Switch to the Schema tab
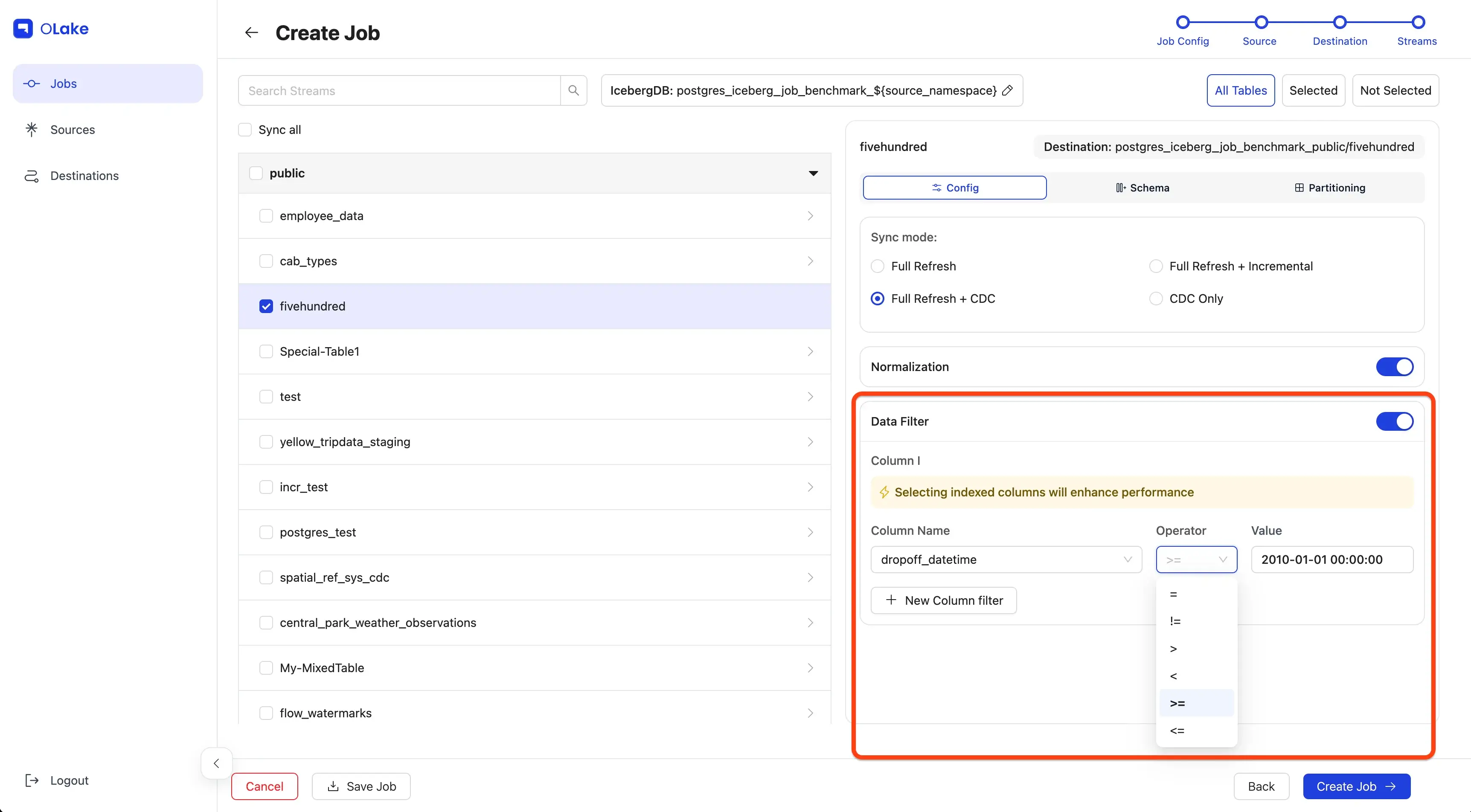Screen dimensions: 1471x812 pyautogui.click(x=1142, y=188)
